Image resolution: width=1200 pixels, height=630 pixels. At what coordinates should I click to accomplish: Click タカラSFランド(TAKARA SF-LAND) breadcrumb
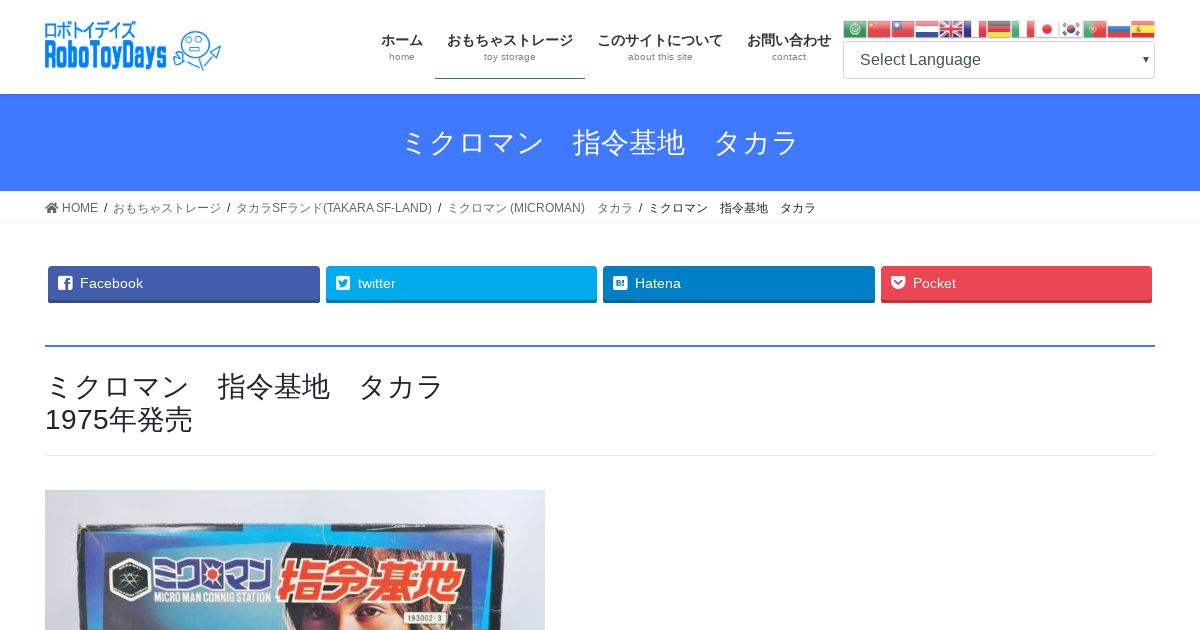[334, 208]
